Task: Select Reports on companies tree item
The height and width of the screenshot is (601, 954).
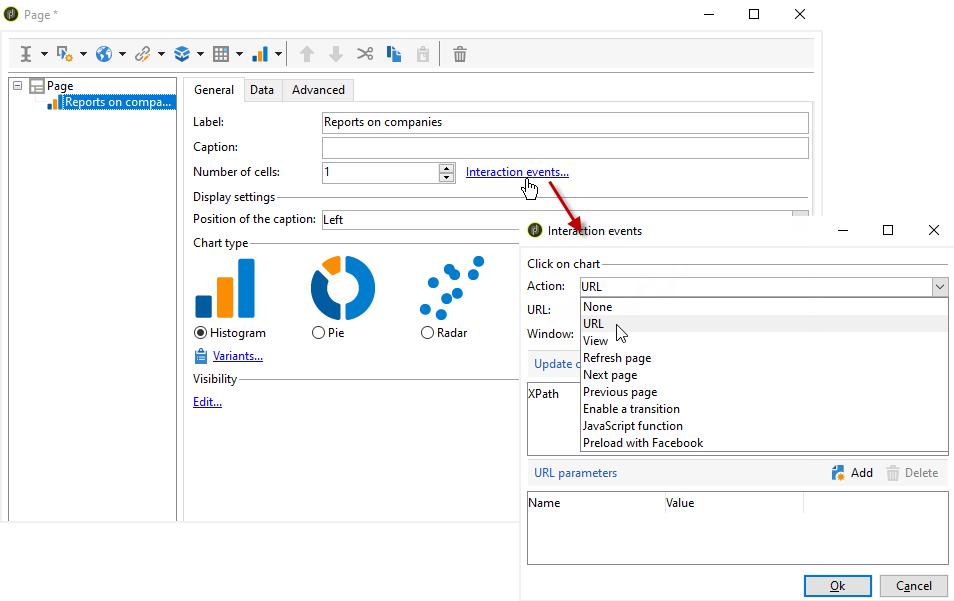Action: click(118, 102)
